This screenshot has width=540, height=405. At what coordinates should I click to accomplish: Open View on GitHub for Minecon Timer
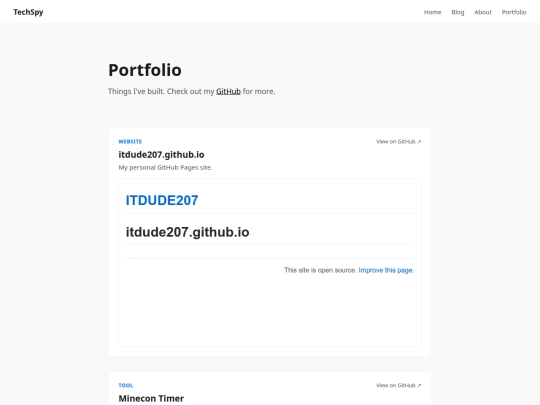tap(398, 385)
